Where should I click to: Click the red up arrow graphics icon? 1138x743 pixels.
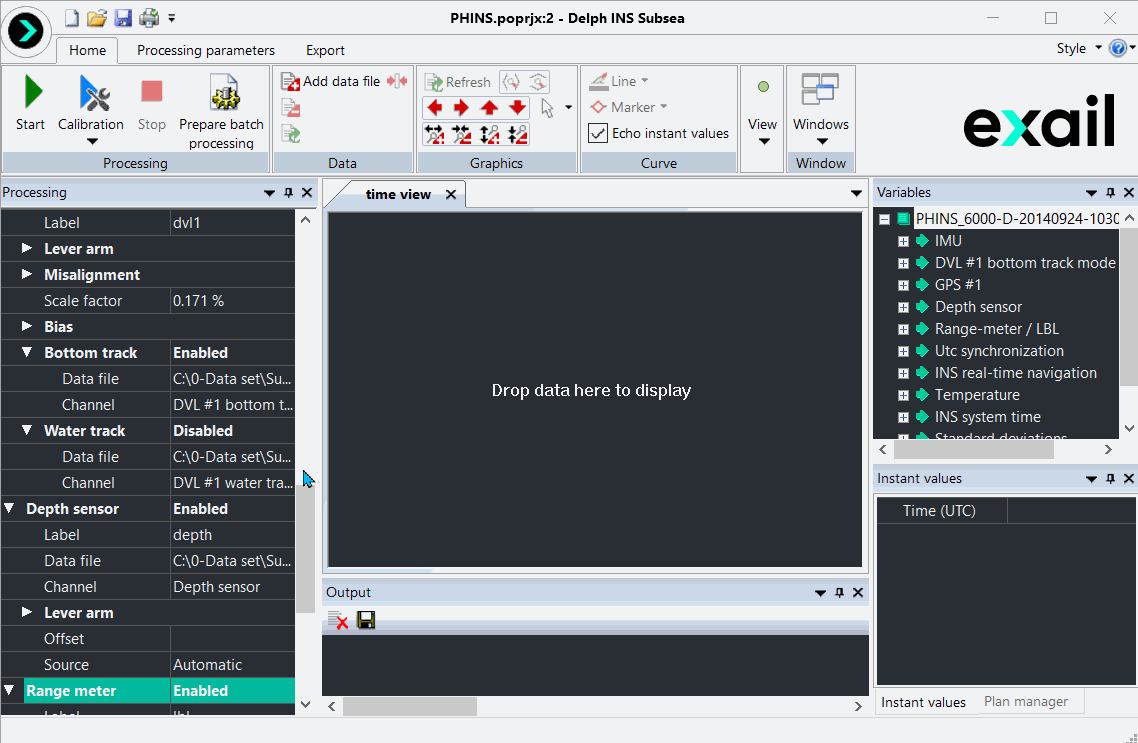click(x=489, y=108)
